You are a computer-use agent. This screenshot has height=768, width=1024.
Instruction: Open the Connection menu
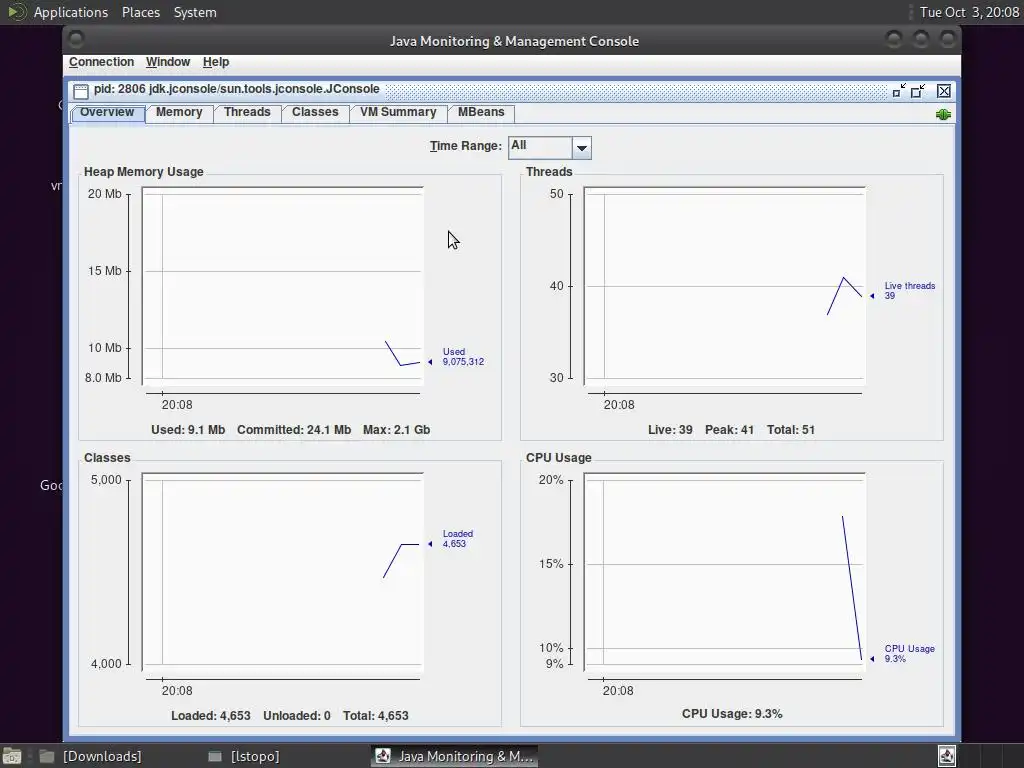101,62
